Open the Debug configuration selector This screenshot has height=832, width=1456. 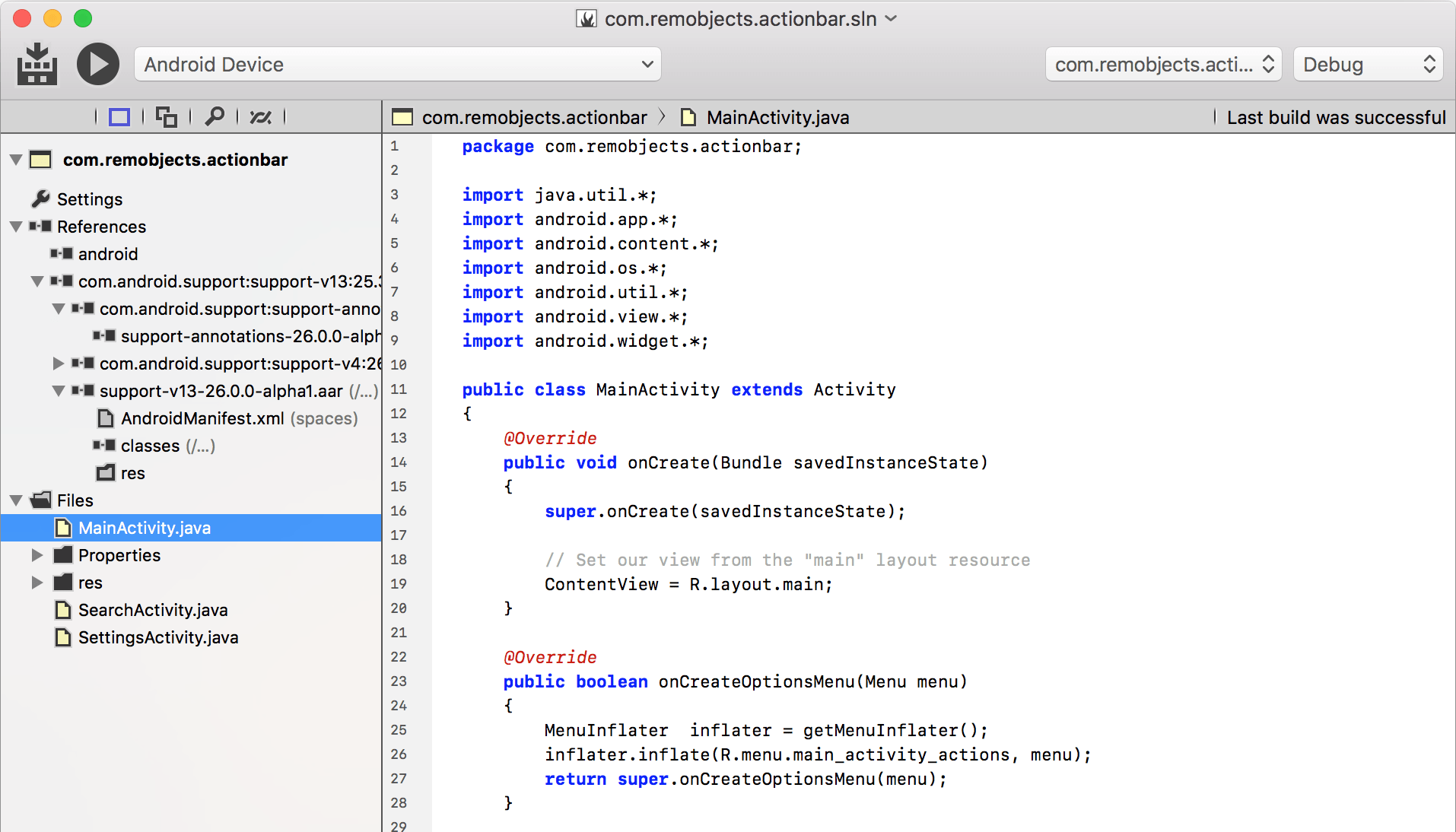[x=1367, y=65]
